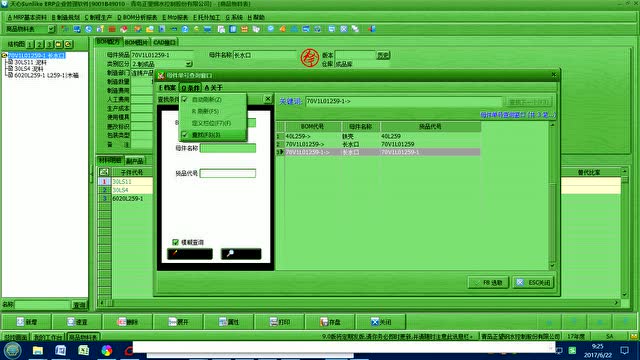Viewport: 640px width, 360px height.
Task: Open the File Explorer icon on taskbar
Action: (x=38, y=350)
